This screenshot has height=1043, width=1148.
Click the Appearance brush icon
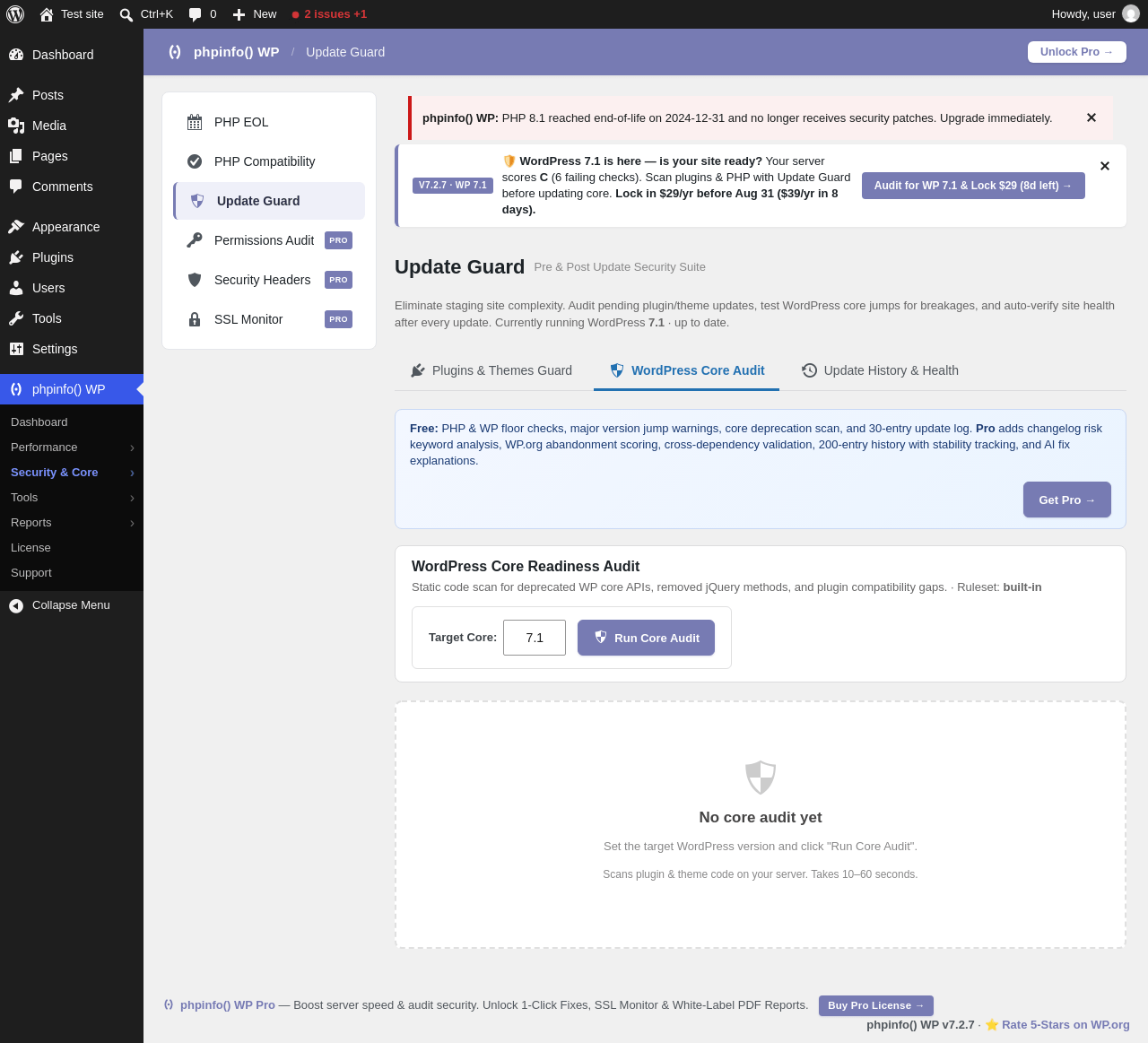[x=16, y=227]
